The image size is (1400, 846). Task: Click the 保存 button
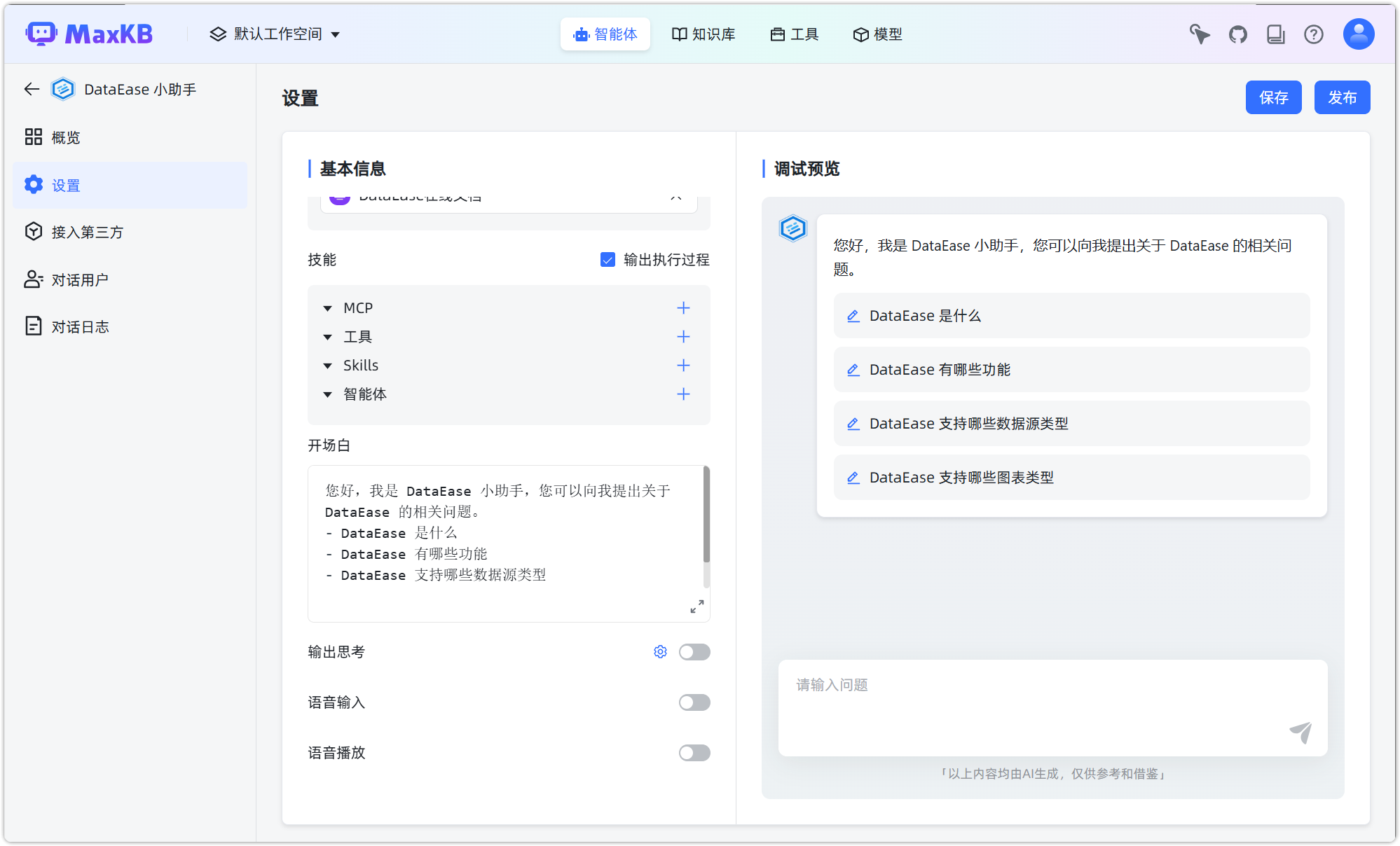pos(1273,97)
